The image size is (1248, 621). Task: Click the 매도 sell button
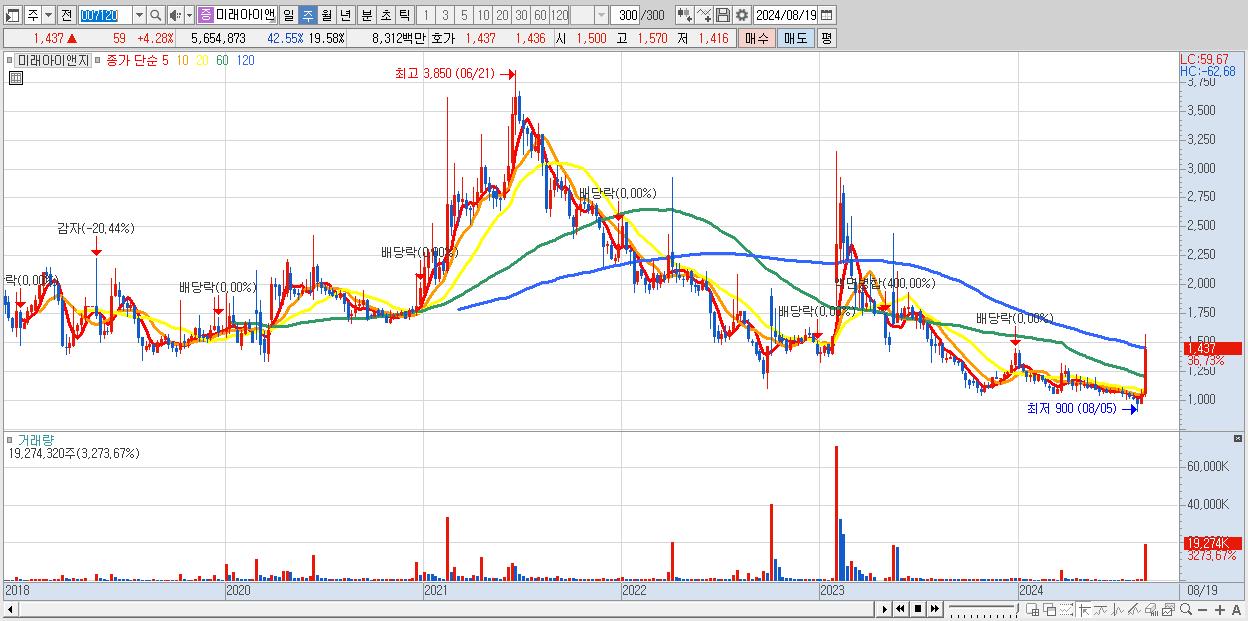(x=795, y=38)
